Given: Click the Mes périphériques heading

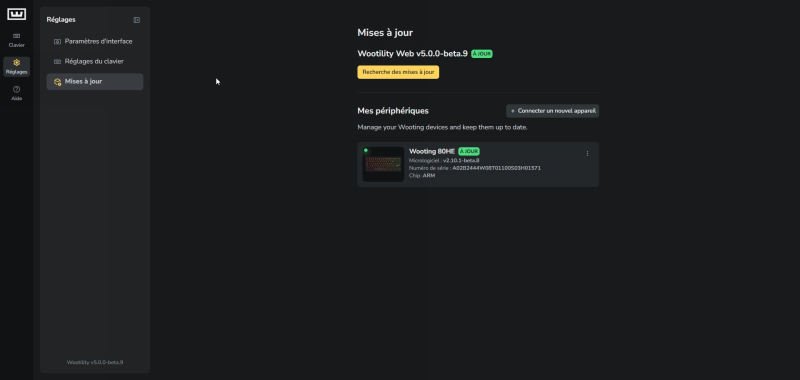Looking at the screenshot, I should tap(393, 111).
